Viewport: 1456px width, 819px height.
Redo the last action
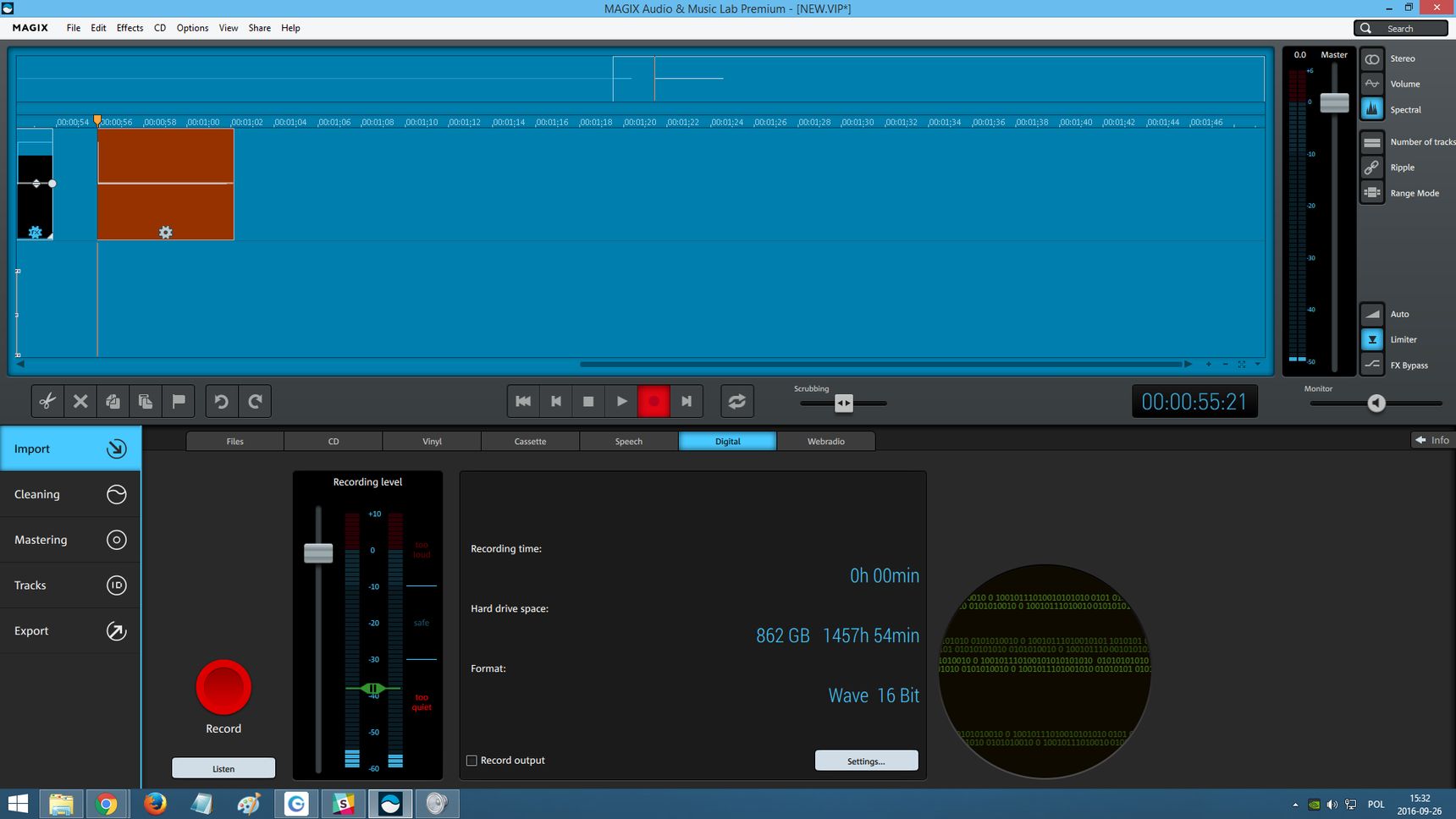coord(255,401)
